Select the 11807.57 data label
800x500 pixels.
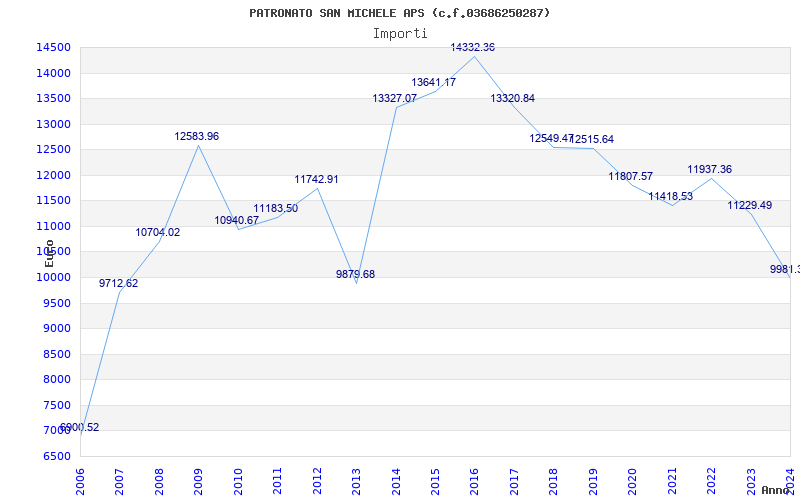click(x=631, y=176)
